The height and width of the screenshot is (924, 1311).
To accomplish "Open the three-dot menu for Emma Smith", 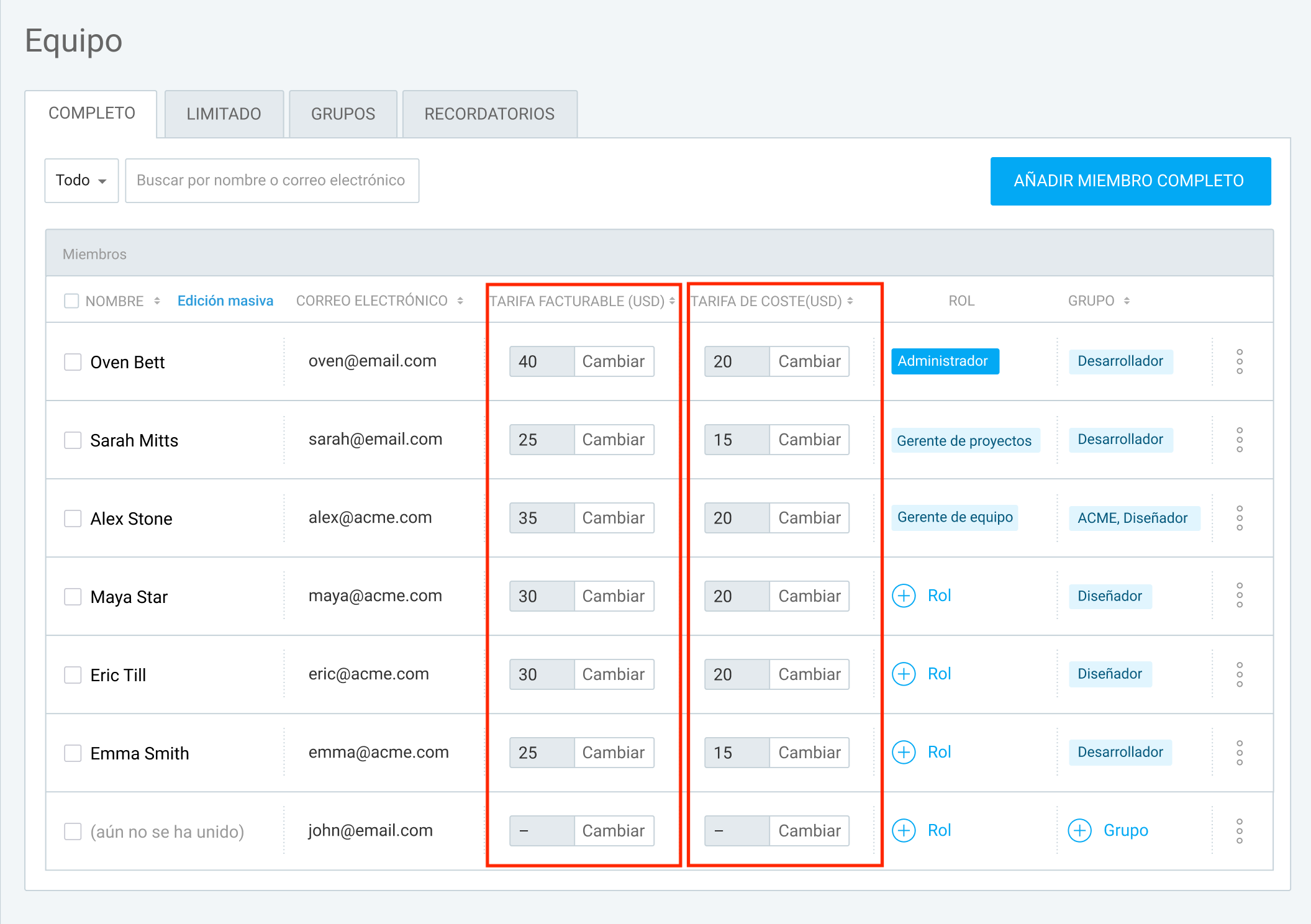I will click(x=1240, y=753).
